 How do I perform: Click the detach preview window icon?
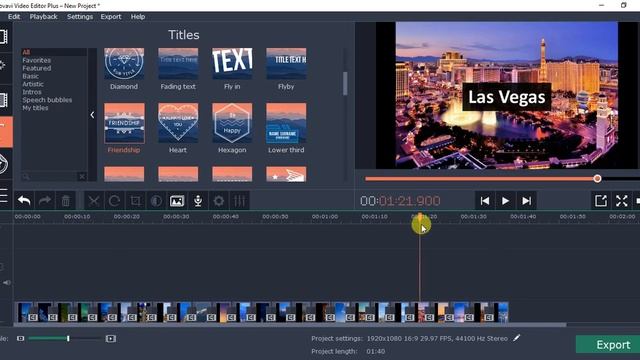coord(601,200)
